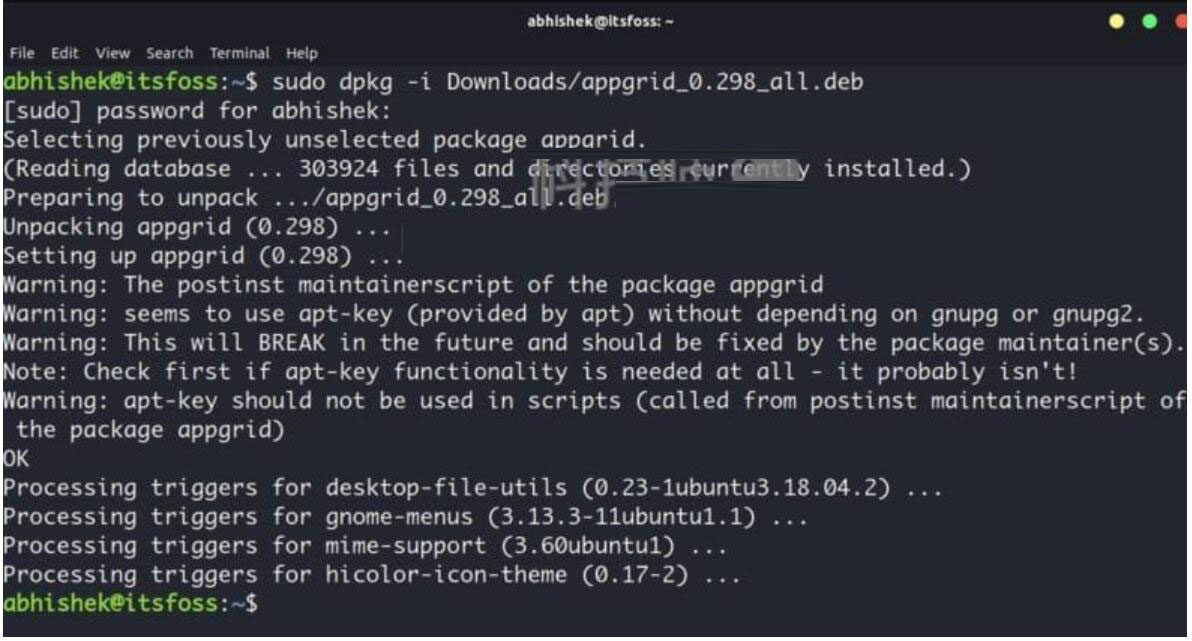This screenshot has height=641, width=1192.
Task: Click the gnome-menus trigger line
Action: 405,517
